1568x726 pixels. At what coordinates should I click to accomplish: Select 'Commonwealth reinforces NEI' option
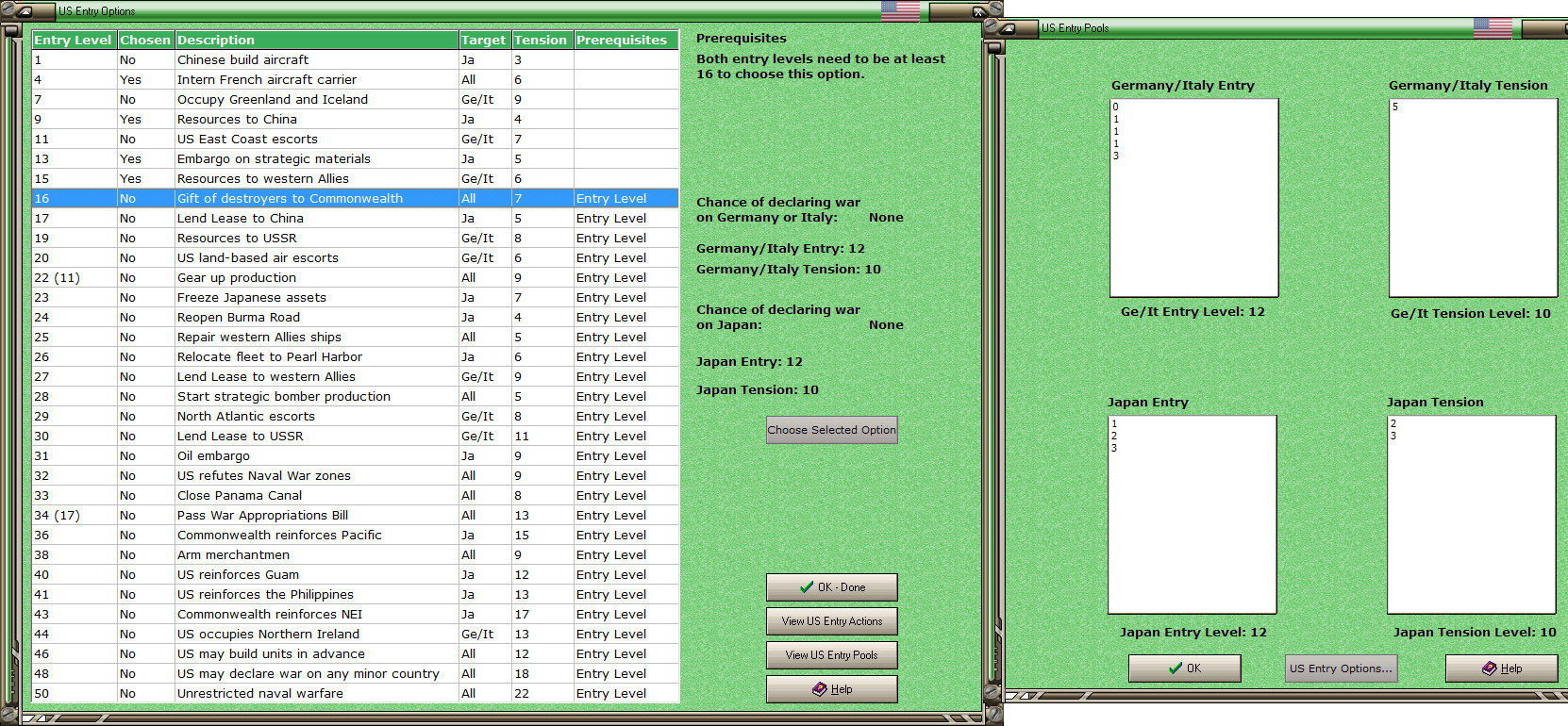355,614
